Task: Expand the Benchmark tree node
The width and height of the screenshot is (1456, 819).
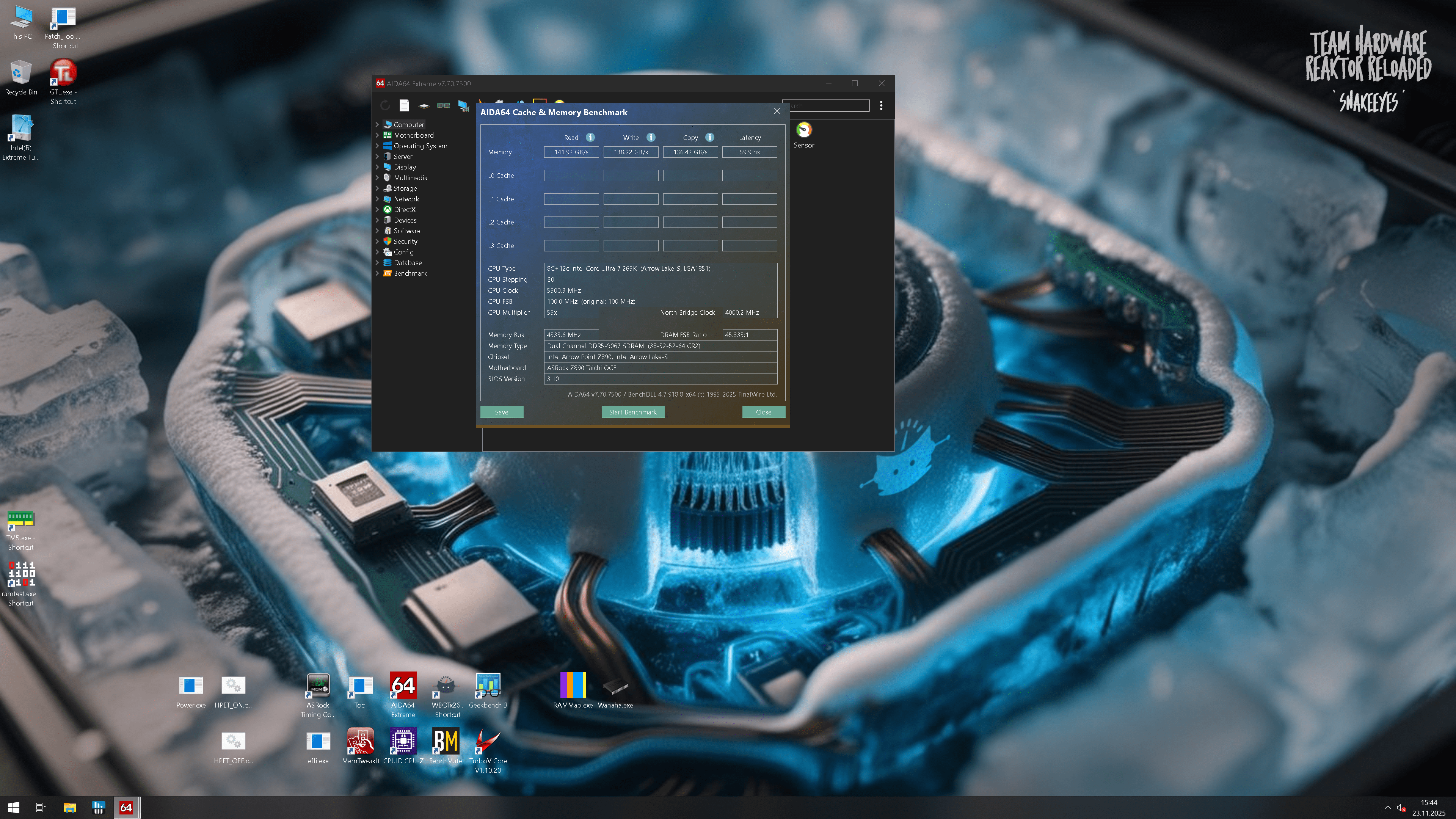Action: [377, 273]
